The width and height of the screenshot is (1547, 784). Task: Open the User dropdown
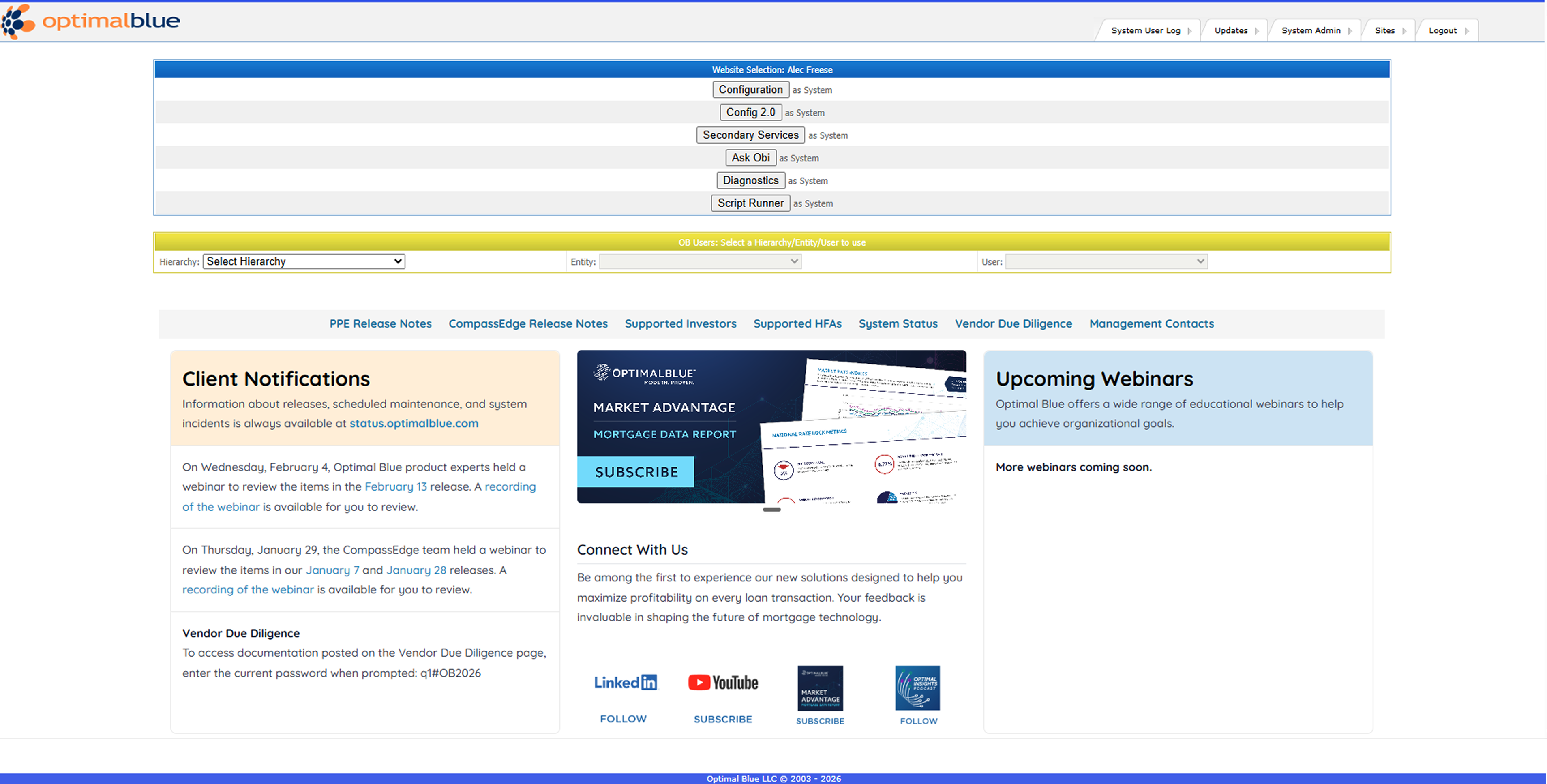click(x=1106, y=261)
